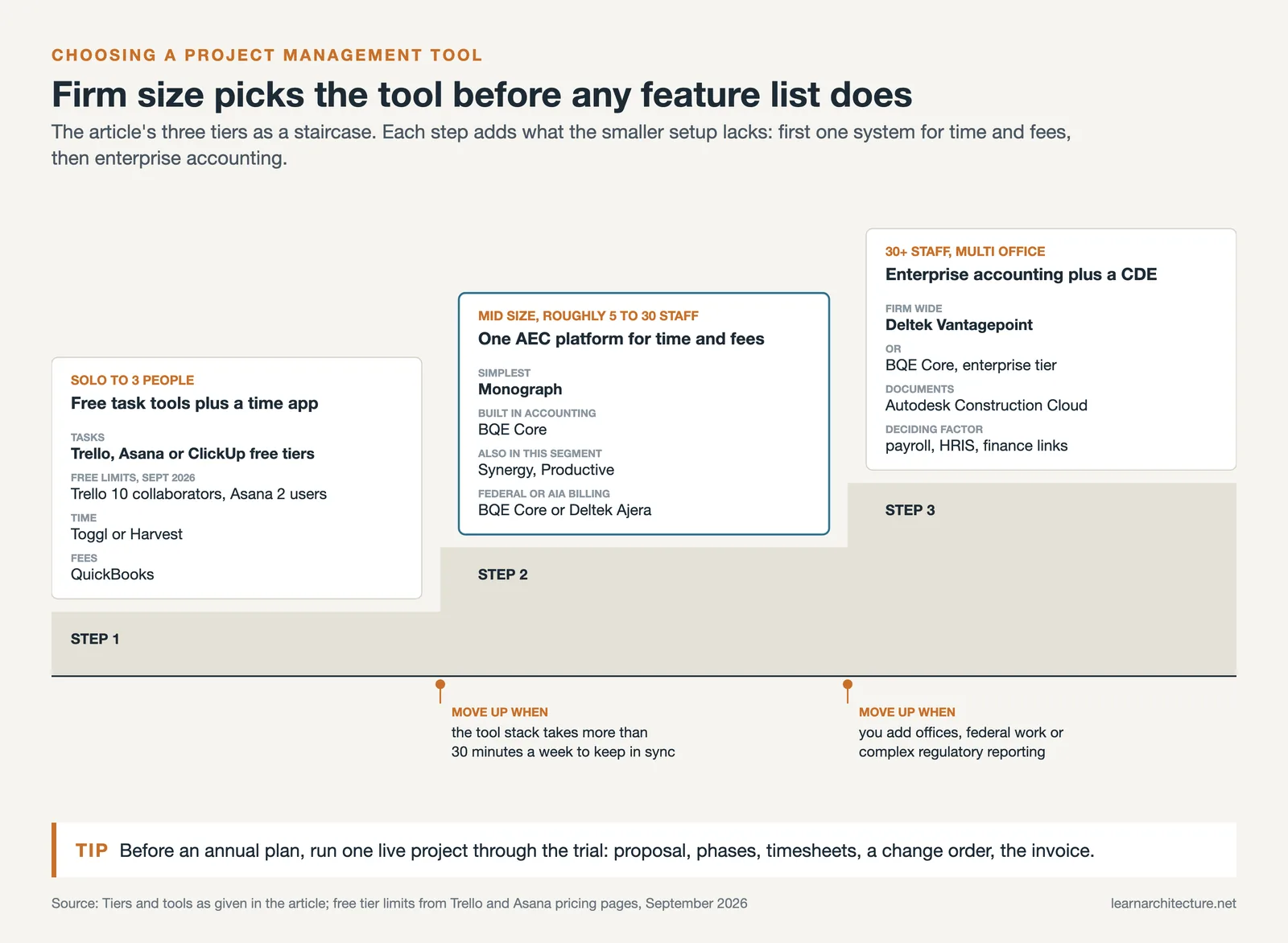
Task: Click the 'Monograph' entry
Action: (520, 389)
